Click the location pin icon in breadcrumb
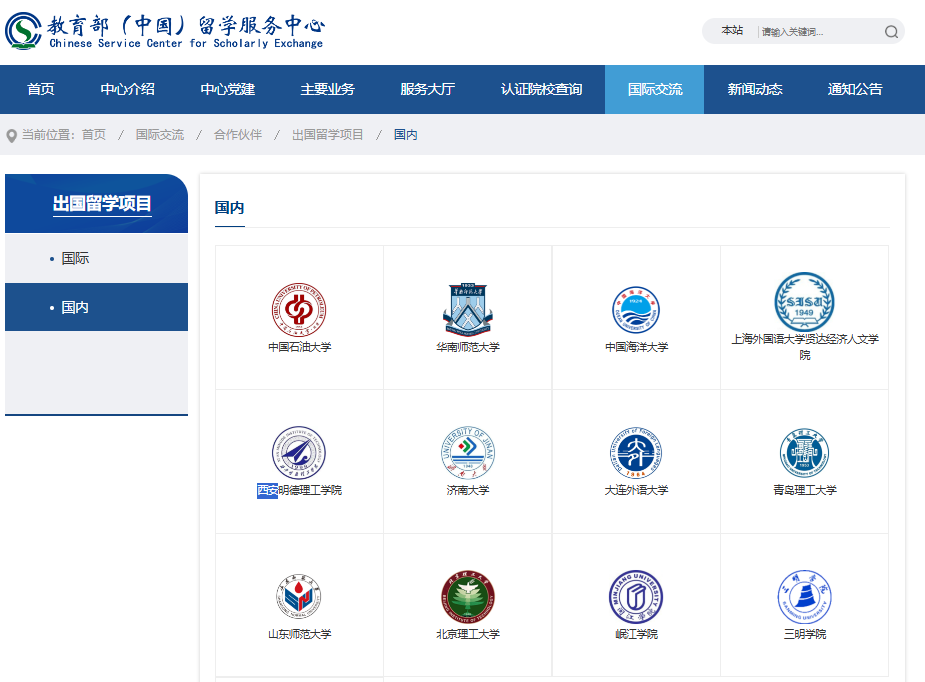 click(x=11, y=136)
